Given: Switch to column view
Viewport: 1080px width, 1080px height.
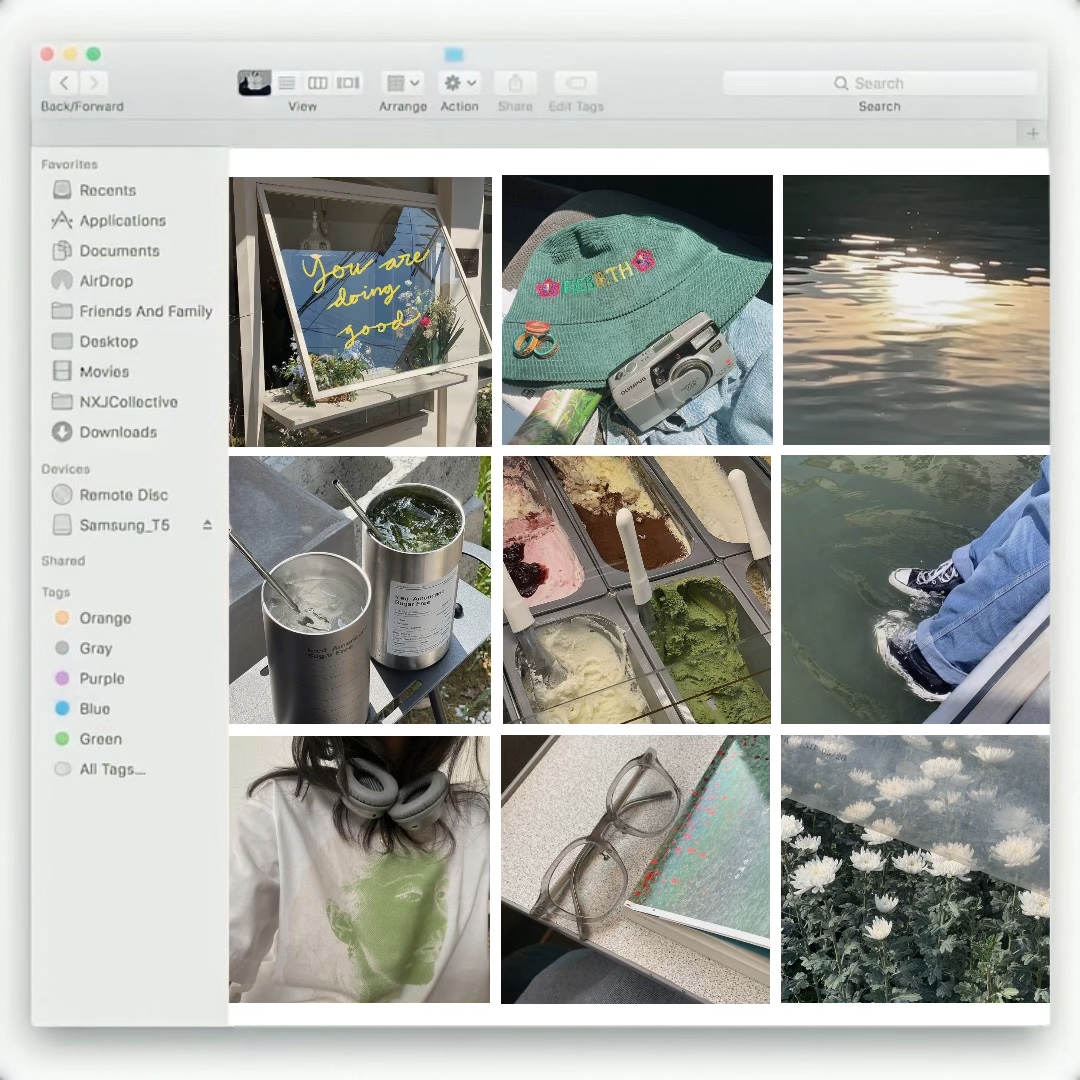Looking at the screenshot, I should (317, 83).
